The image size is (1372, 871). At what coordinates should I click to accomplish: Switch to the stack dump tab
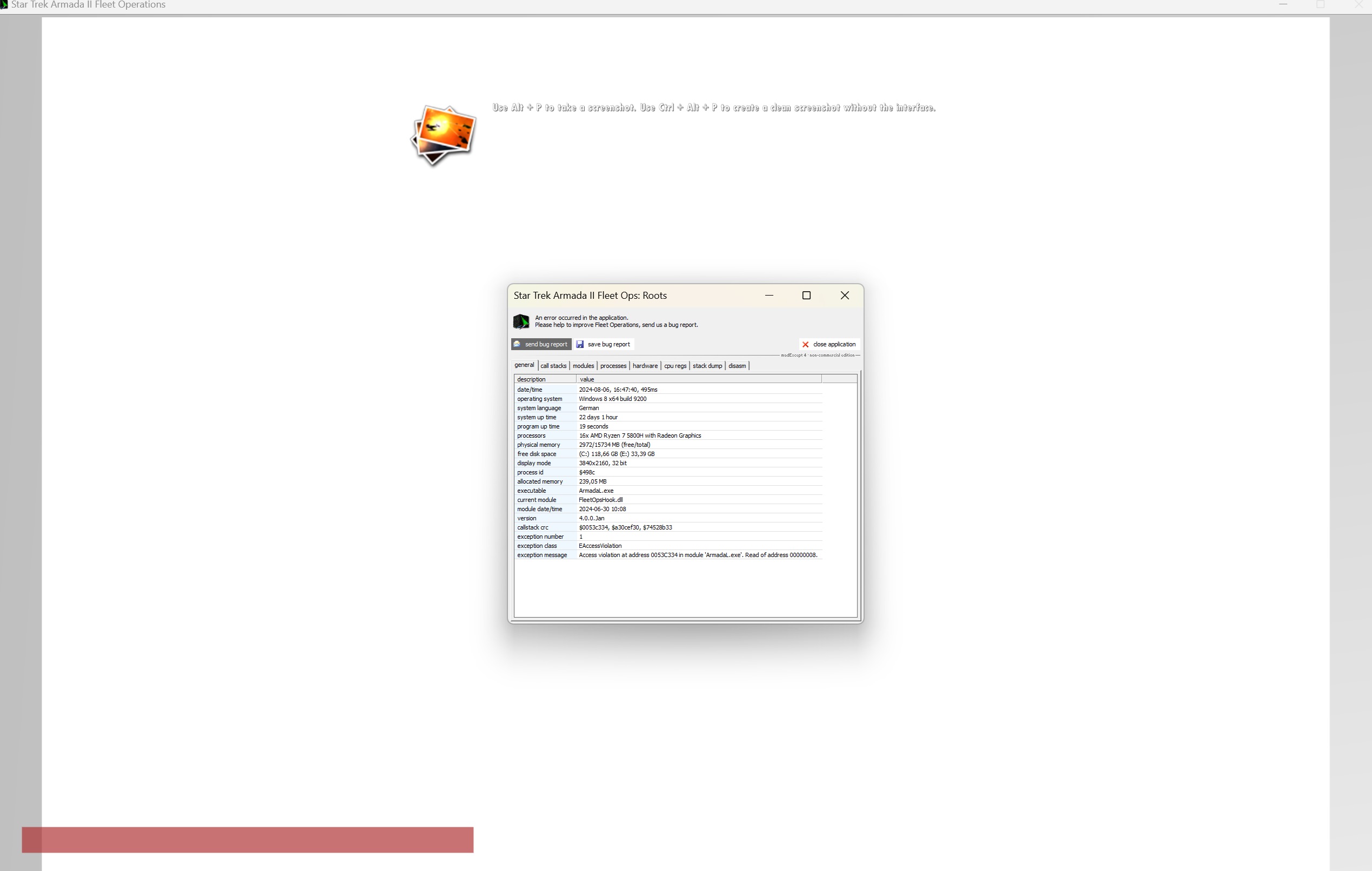(x=707, y=366)
